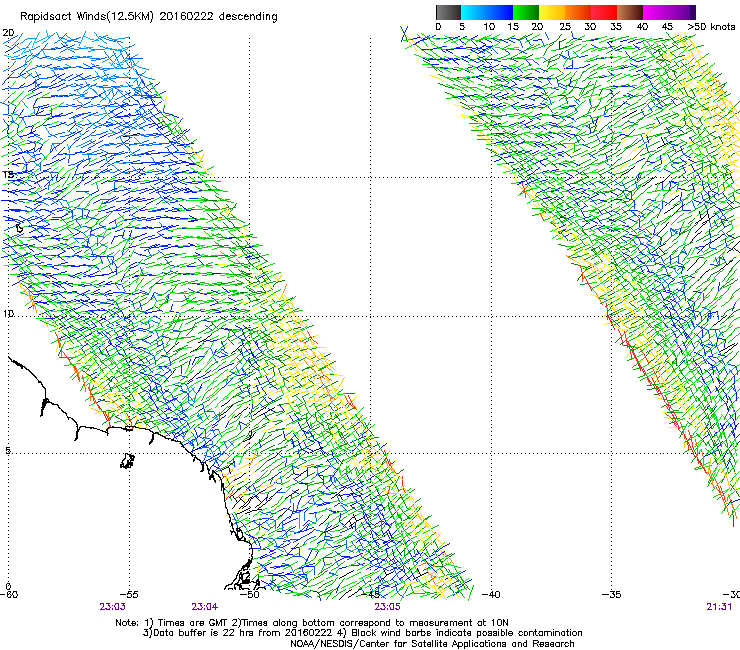Click the '-50' longitude axis label
This screenshot has height=650, width=740.
coord(249,595)
